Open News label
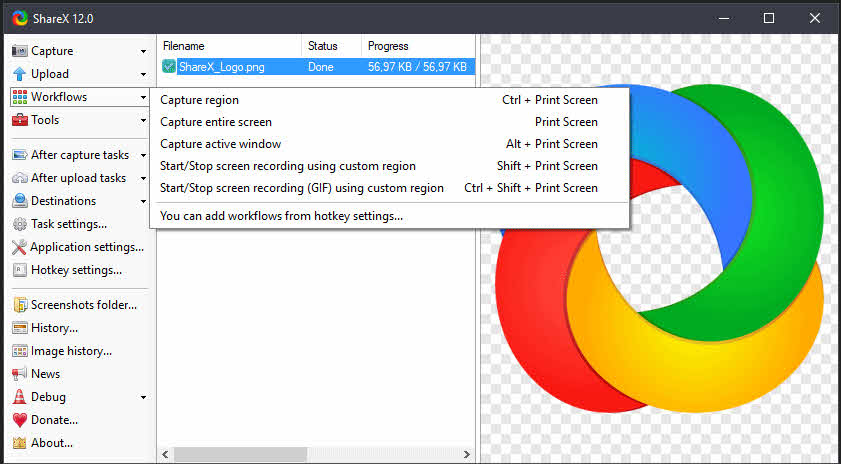The height and width of the screenshot is (464, 841). pos(46,374)
